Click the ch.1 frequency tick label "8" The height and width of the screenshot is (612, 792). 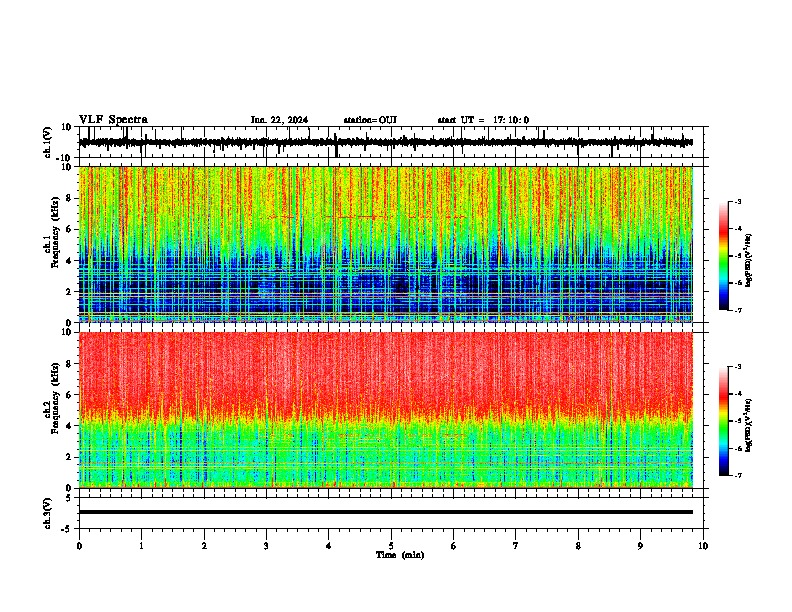point(71,198)
